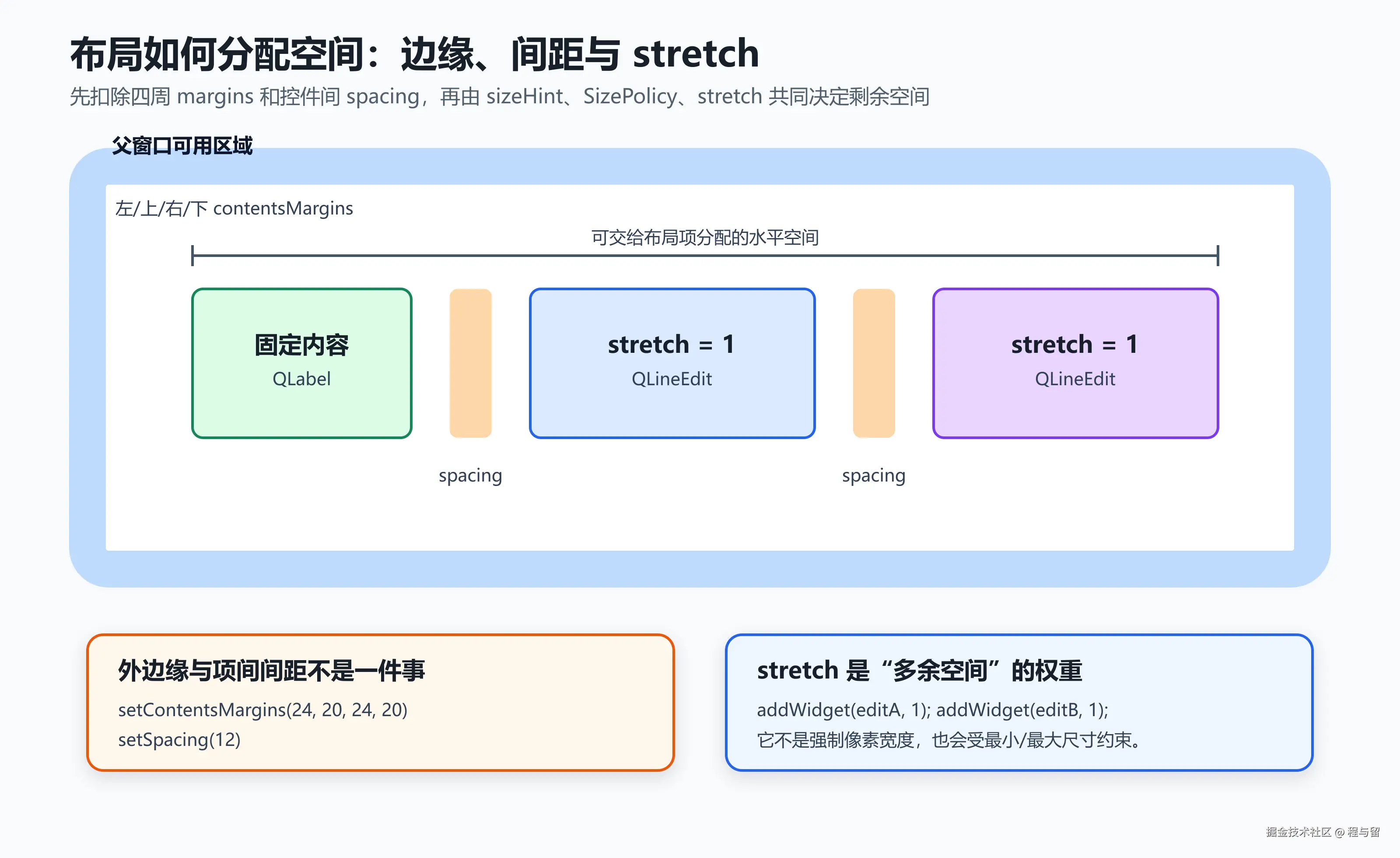
Task: Click the green '固定内容' QLabel box
Action: 302,363
